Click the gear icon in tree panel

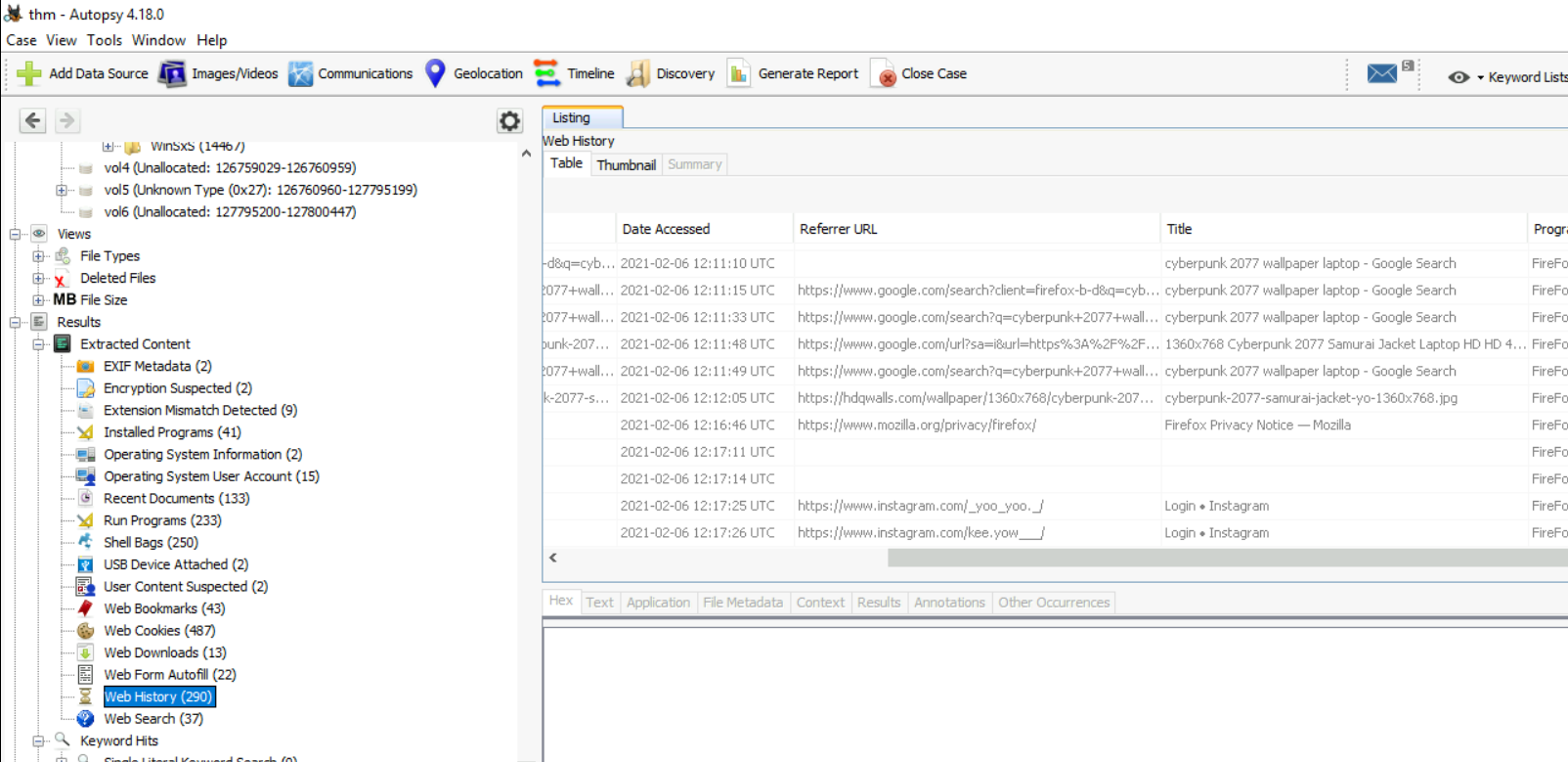[509, 120]
